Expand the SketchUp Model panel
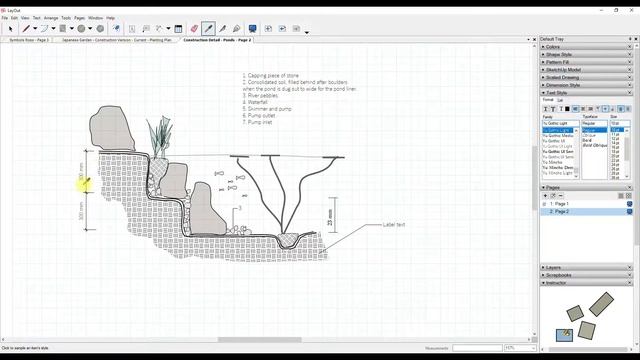 point(586,70)
